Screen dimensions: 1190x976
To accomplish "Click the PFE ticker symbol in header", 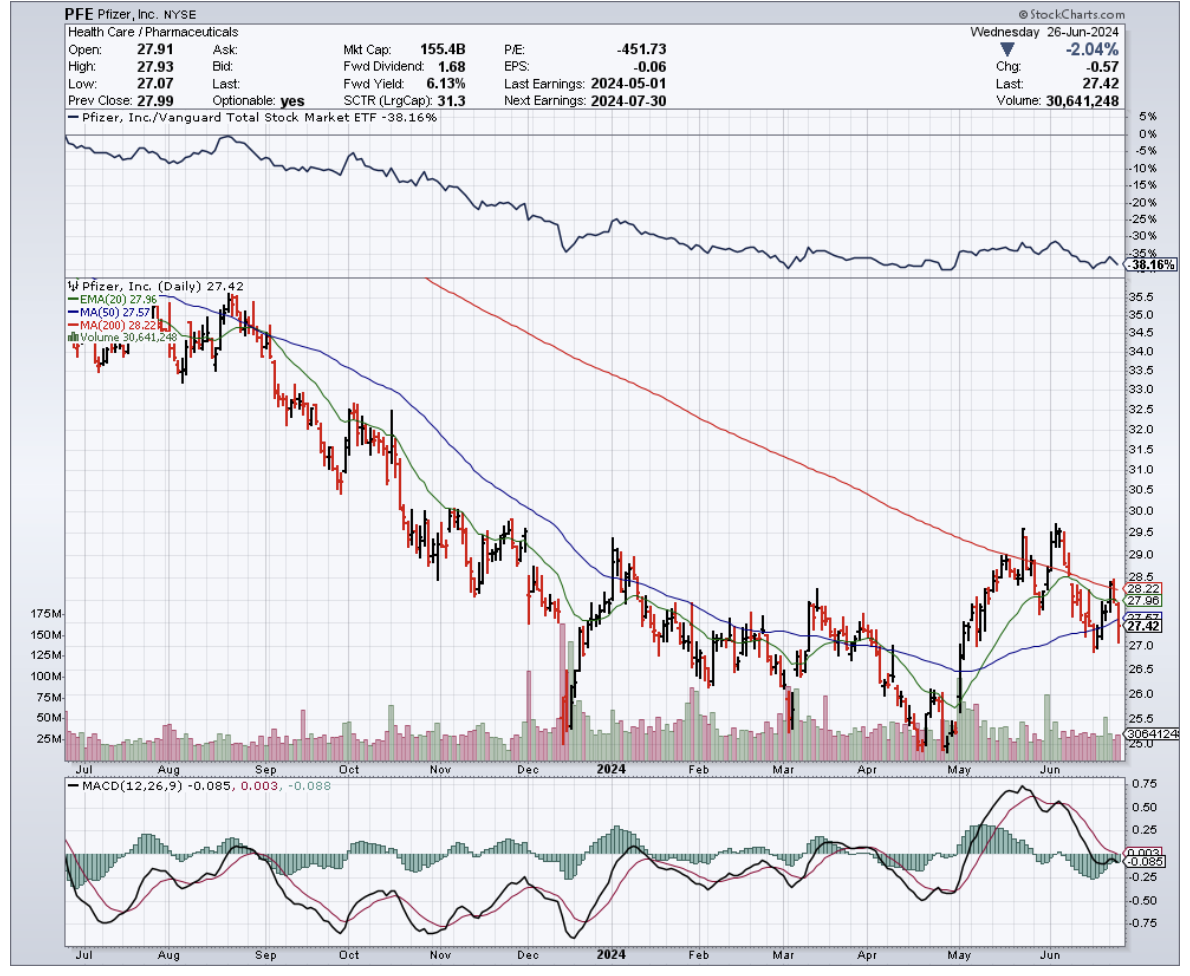I will pos(82,15).
